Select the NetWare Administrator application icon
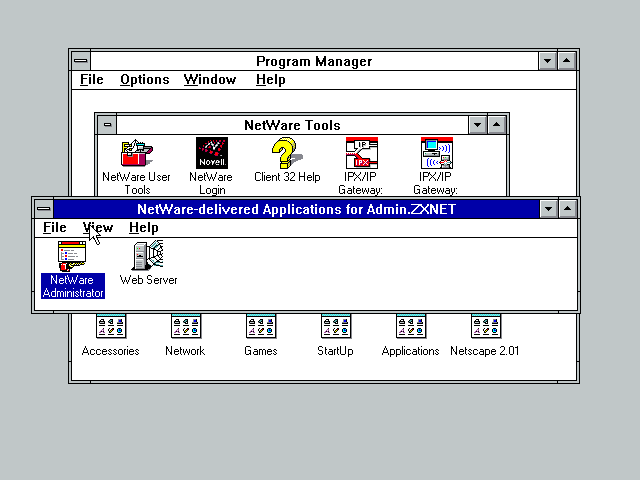This screenshot has width=640, height=480. point(72,256)
